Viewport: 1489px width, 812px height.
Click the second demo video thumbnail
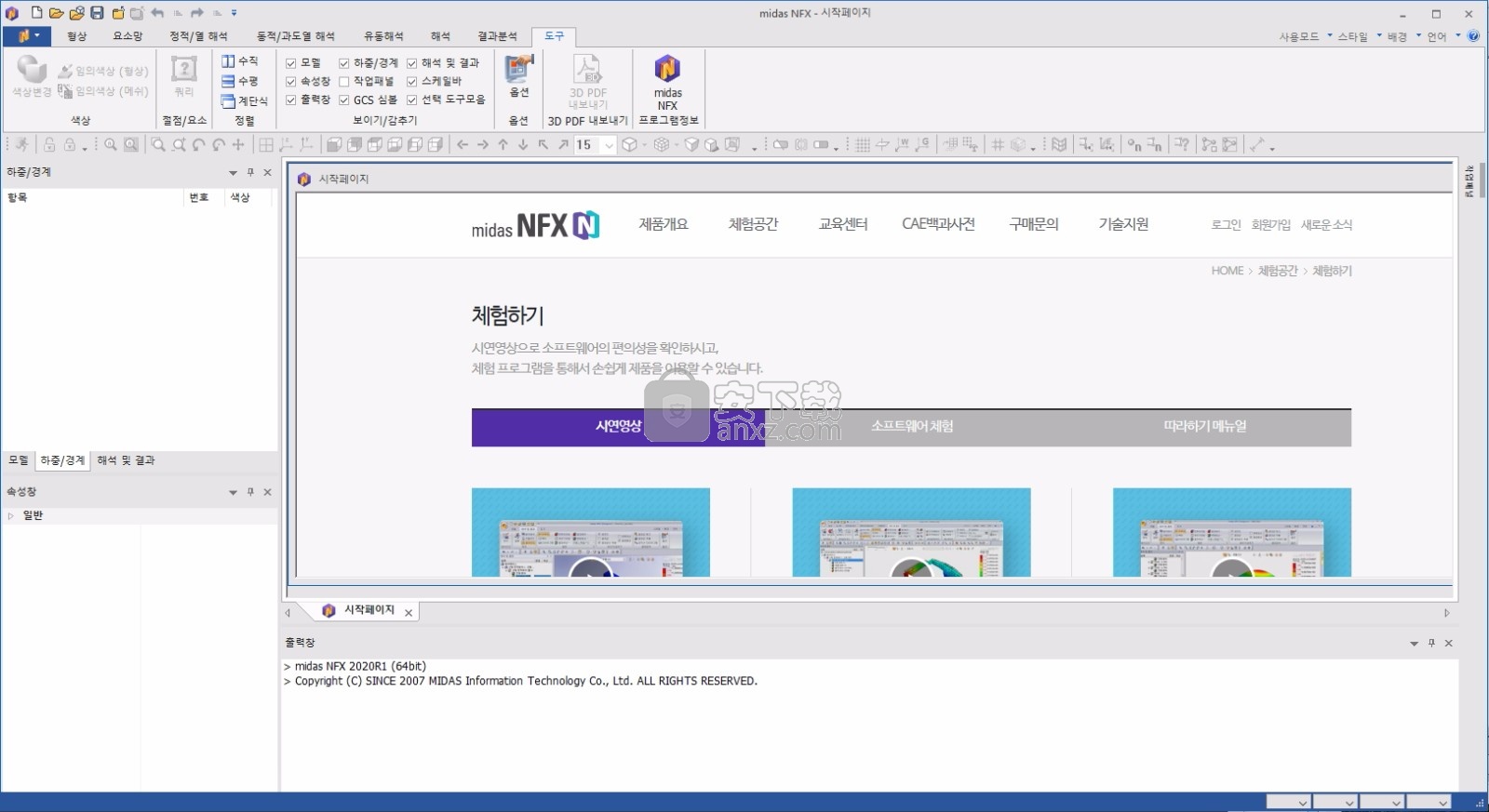coord(911,532)
